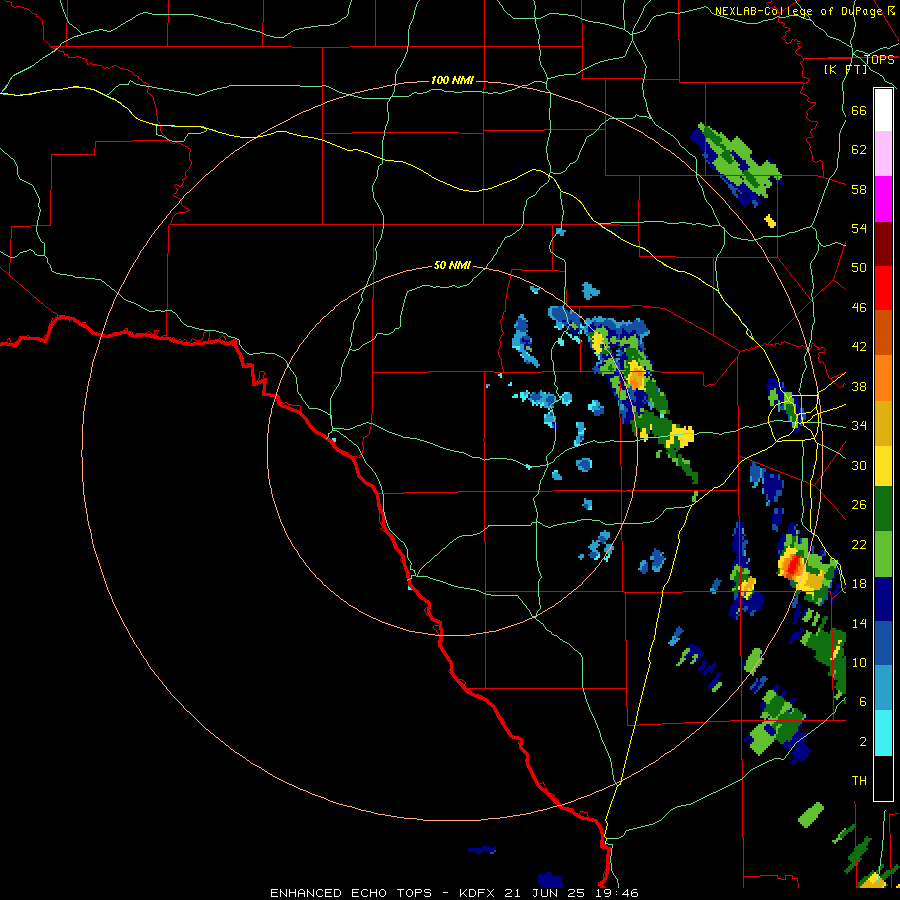Select the magenta legend color block

pos(883,199)
